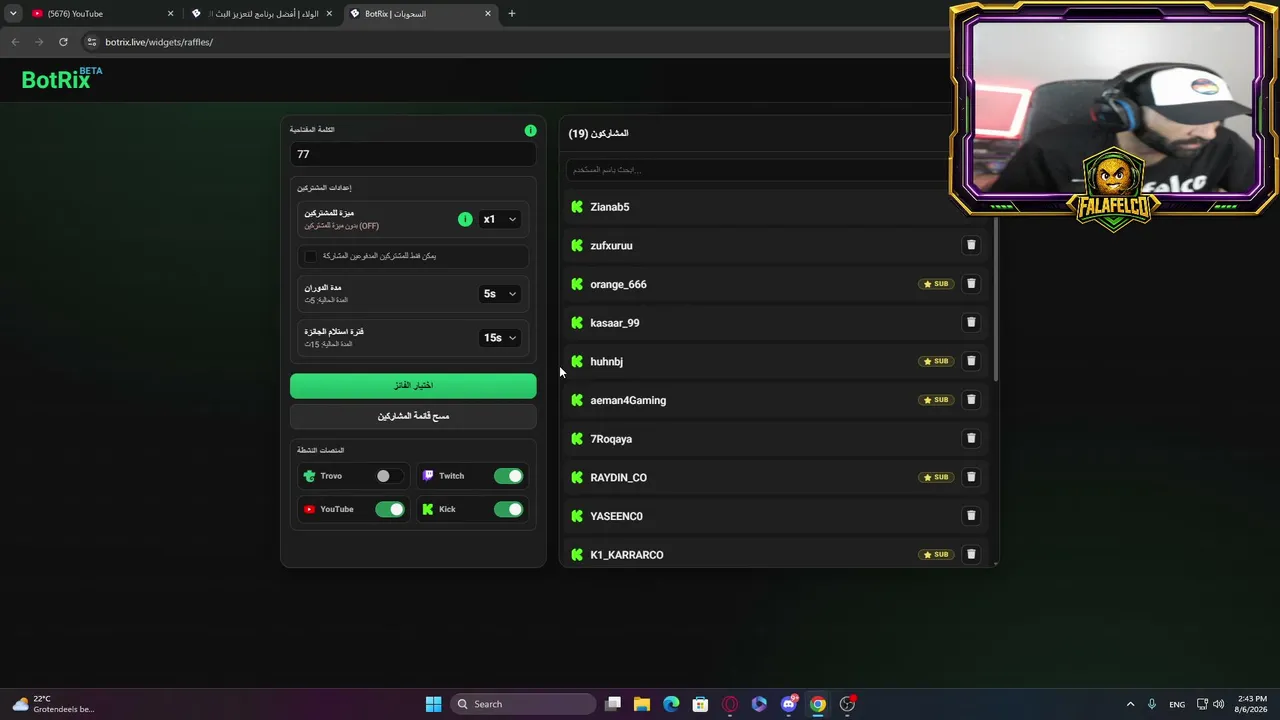The width and height of the screenshot is (1280, 720).
Task: Open OBS Studio from the taskbar
Action: coord(847,704)
